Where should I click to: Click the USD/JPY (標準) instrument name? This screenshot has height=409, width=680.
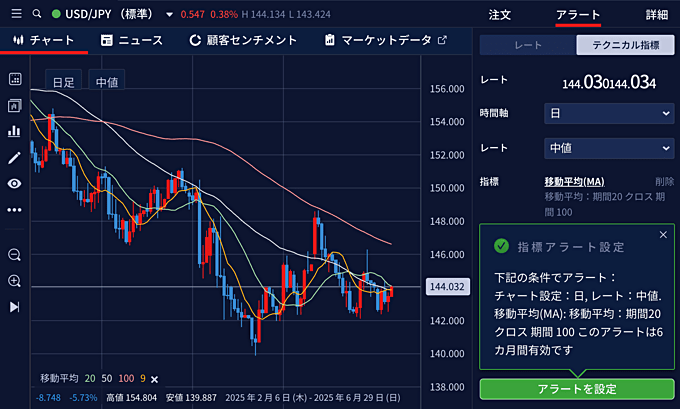109,14
